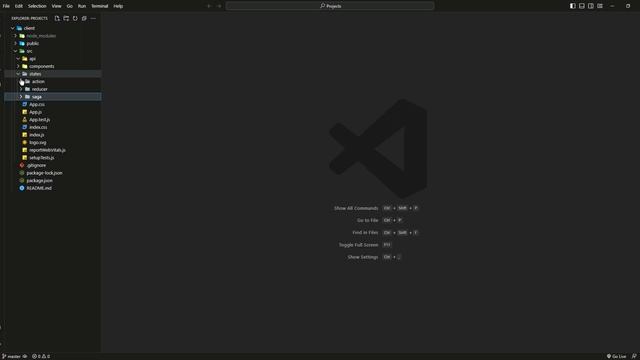Open the Help menu
640x360 pixels.
[x=118, y=6]
